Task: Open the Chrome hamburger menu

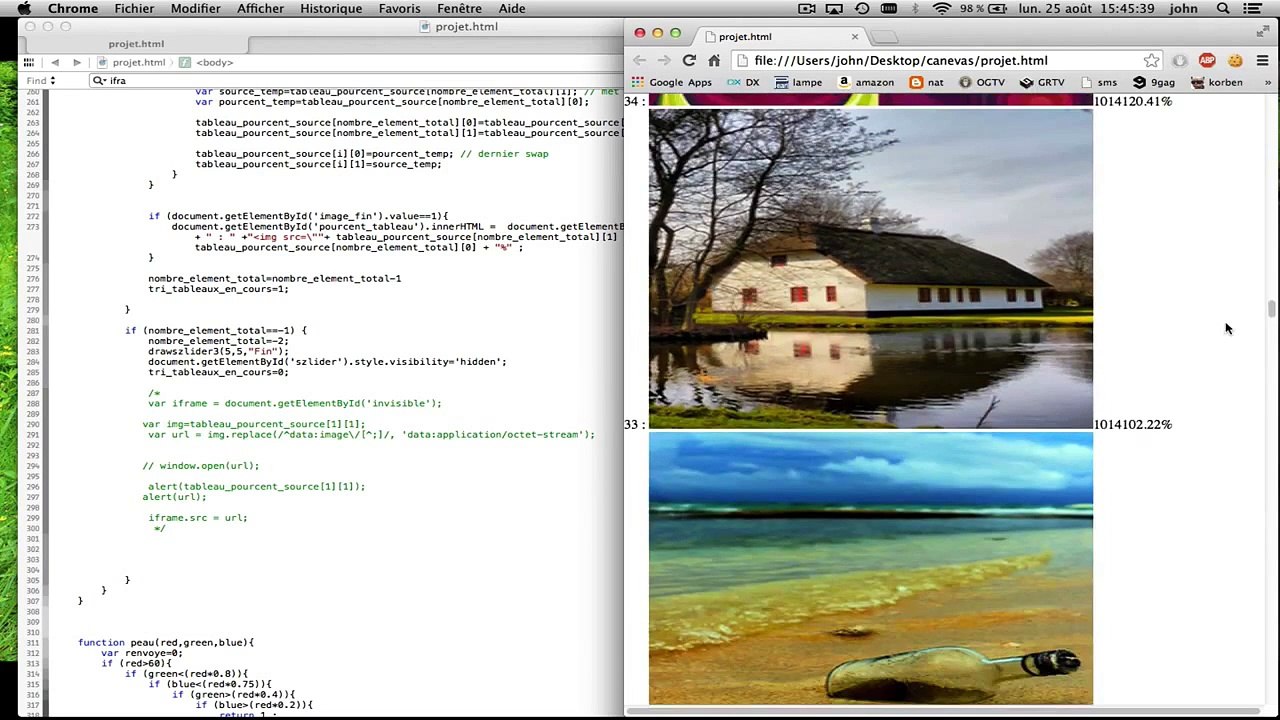Action: point(1262,60)
